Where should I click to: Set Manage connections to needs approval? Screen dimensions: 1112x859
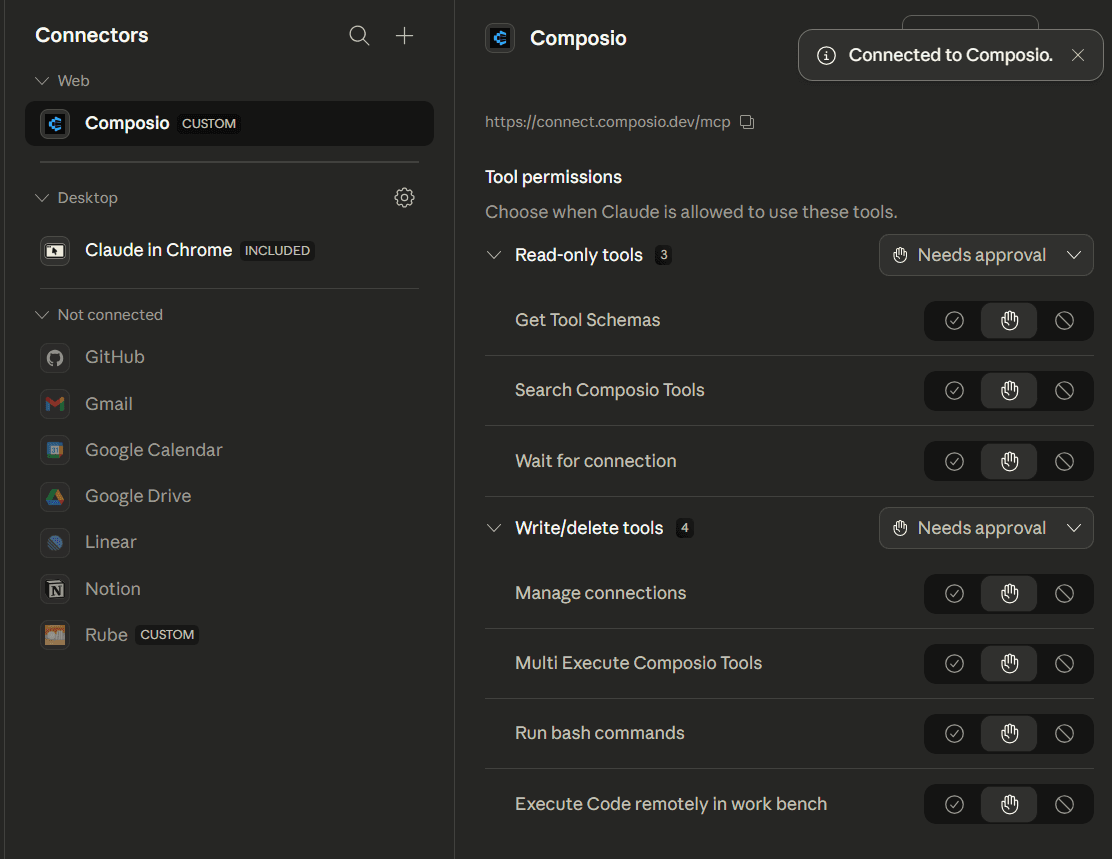pos(1009,594)
